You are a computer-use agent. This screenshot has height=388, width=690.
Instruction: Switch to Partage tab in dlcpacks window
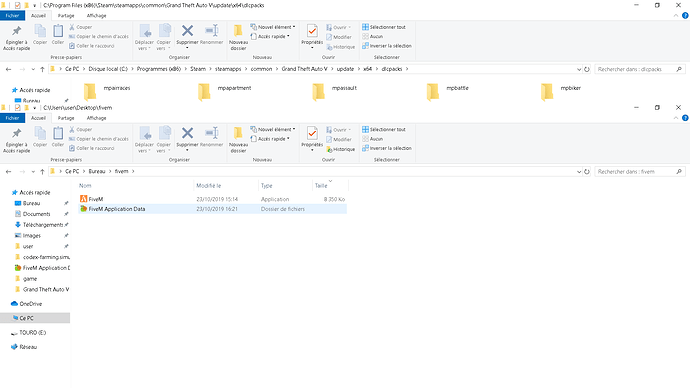point(66,15)
